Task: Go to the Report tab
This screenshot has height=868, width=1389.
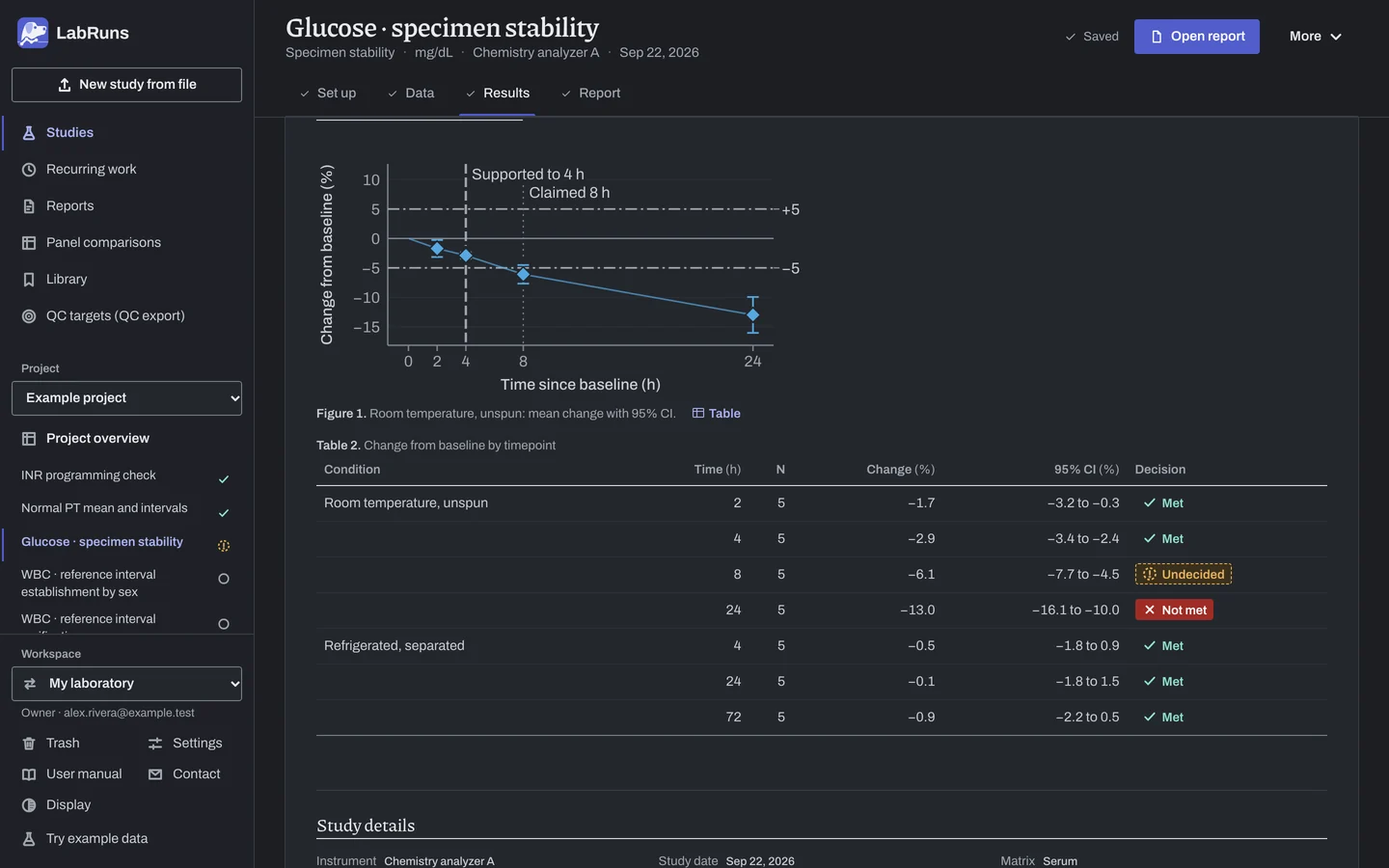Action: point(591,94)
